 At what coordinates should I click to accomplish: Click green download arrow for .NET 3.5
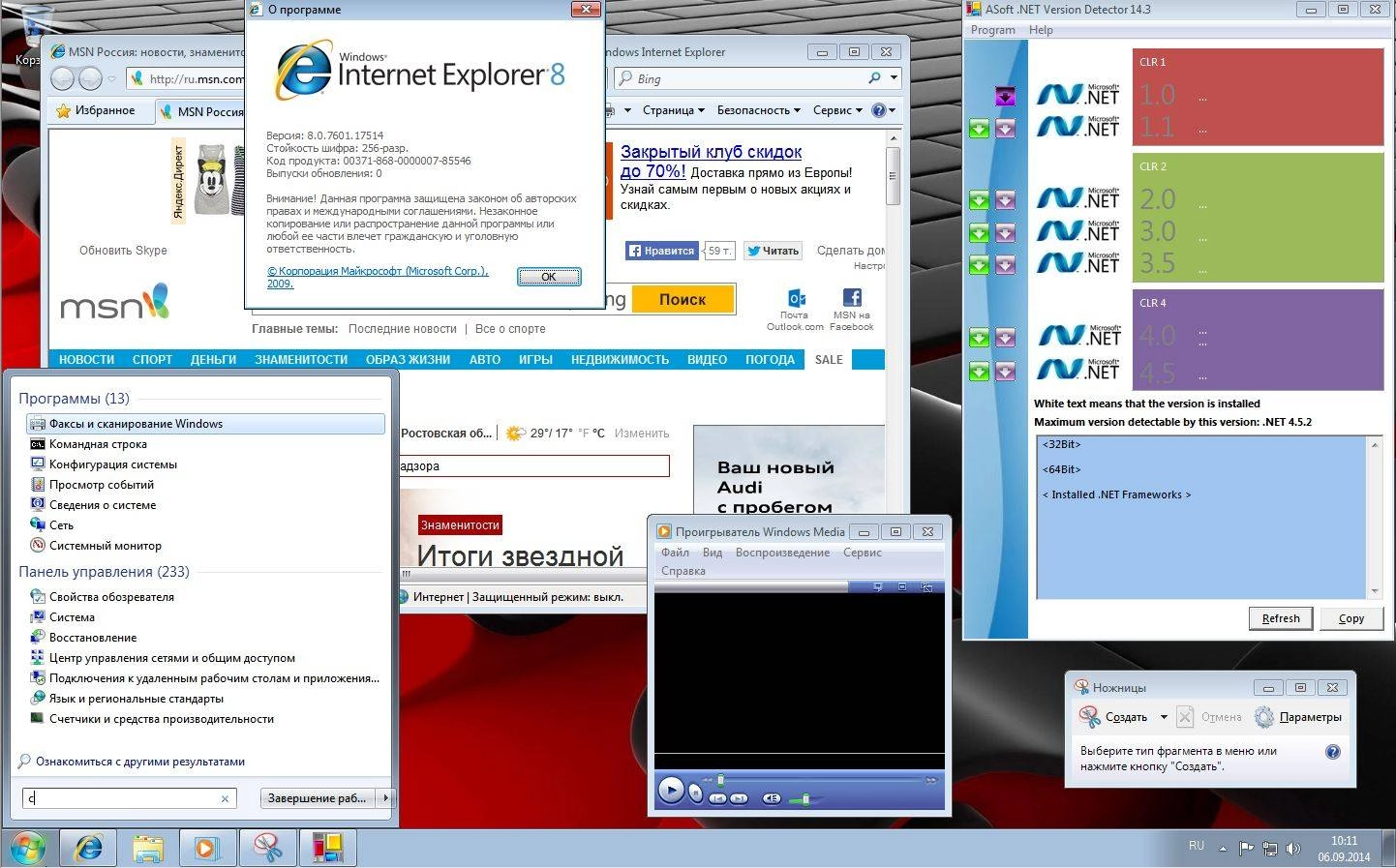[979, 264]
